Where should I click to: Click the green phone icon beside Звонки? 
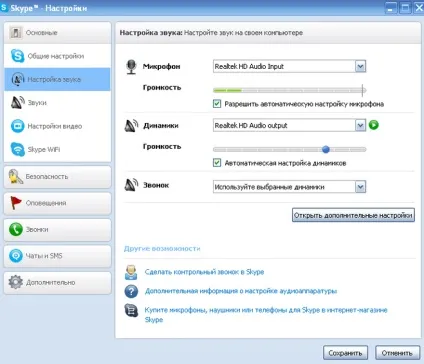[x=16, y=229]
